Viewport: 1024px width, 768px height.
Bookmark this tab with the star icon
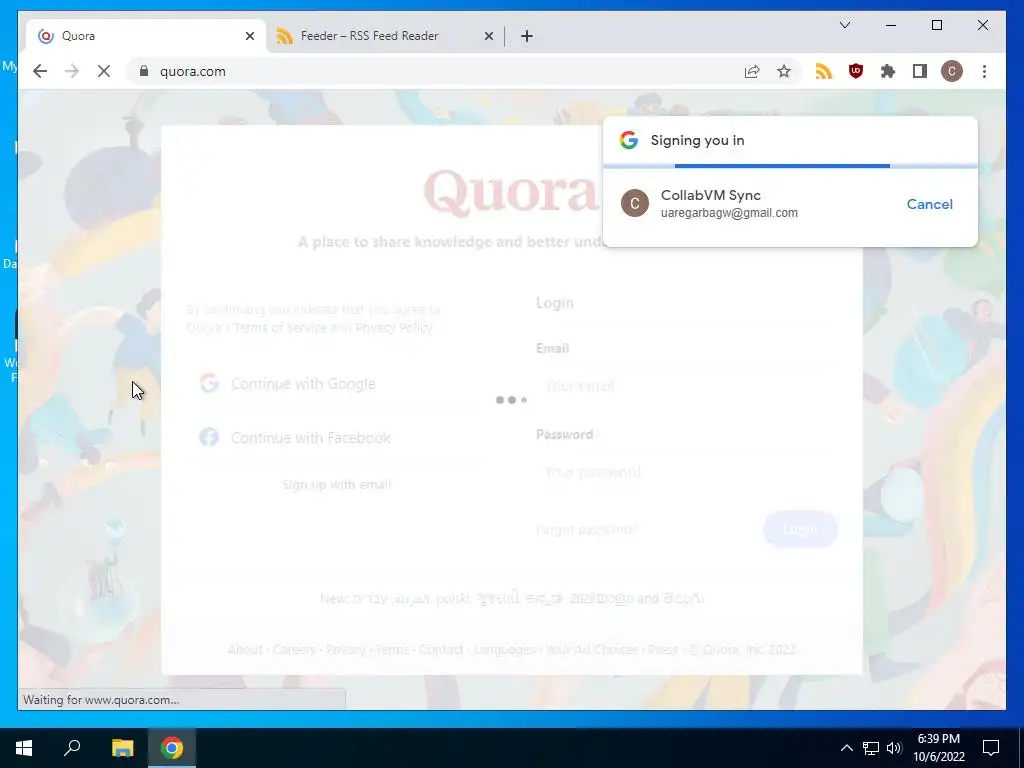click(x=784, y=71)
